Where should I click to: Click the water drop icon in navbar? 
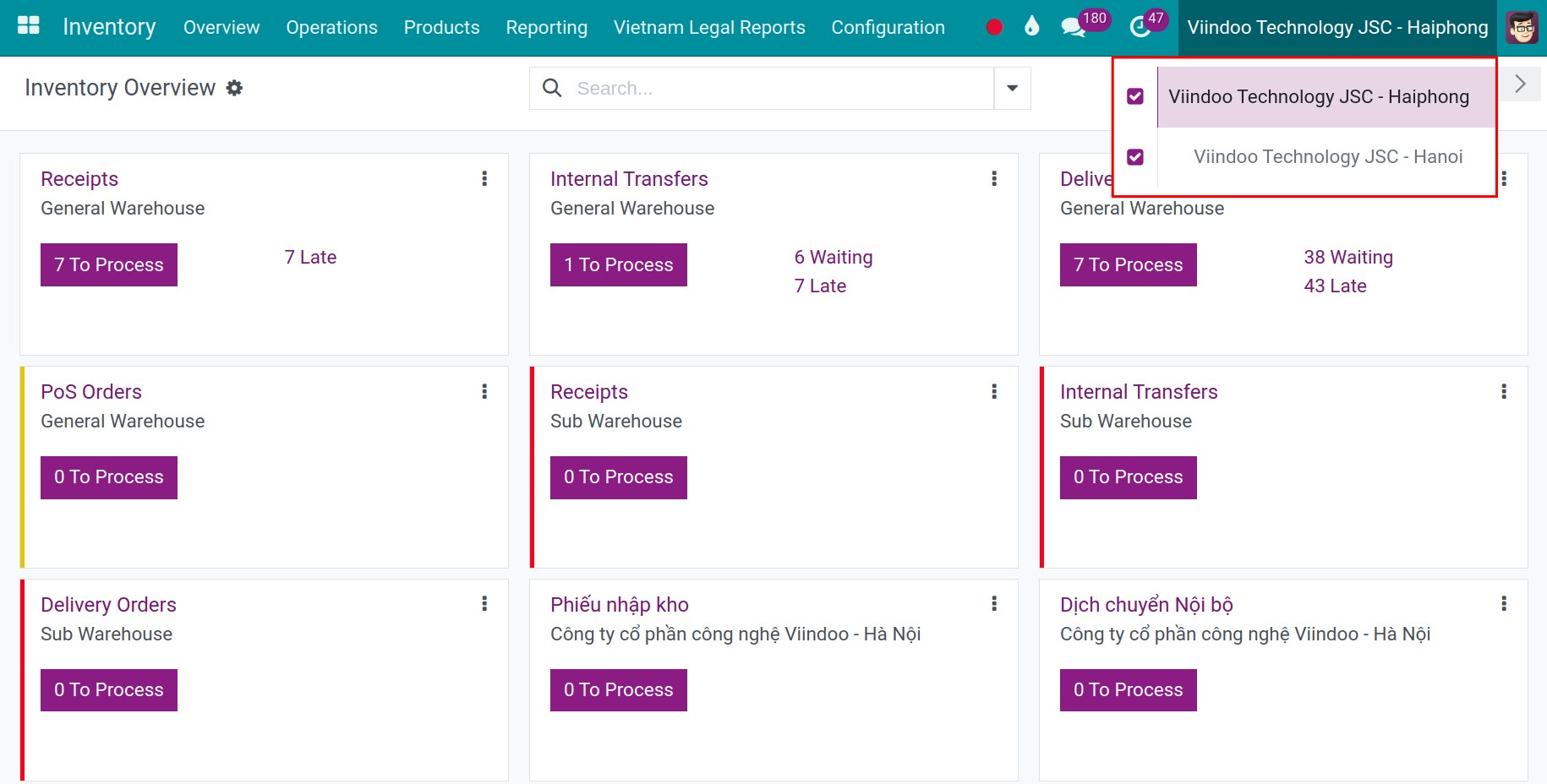click(x=1031, y=26)
